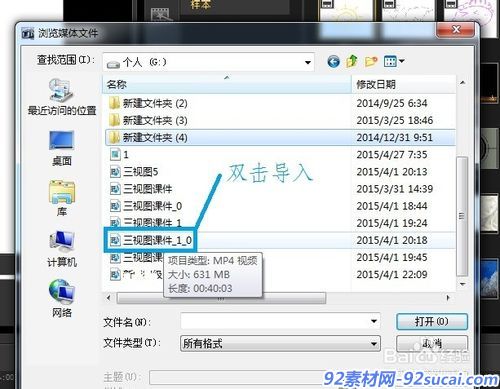Click date 2015/4/1 19:45
The width and height of the screenshot is (500, 389).
(392, 257)
